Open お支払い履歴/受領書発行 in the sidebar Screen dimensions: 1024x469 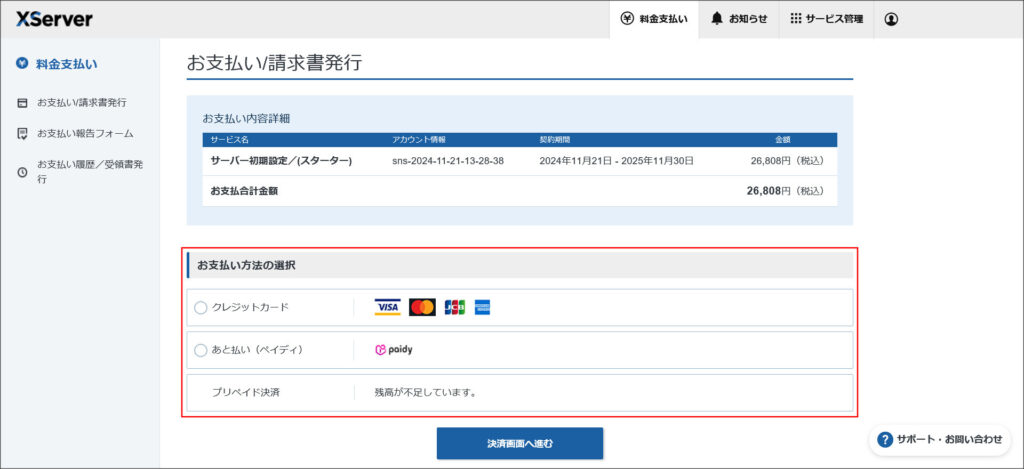90,172
